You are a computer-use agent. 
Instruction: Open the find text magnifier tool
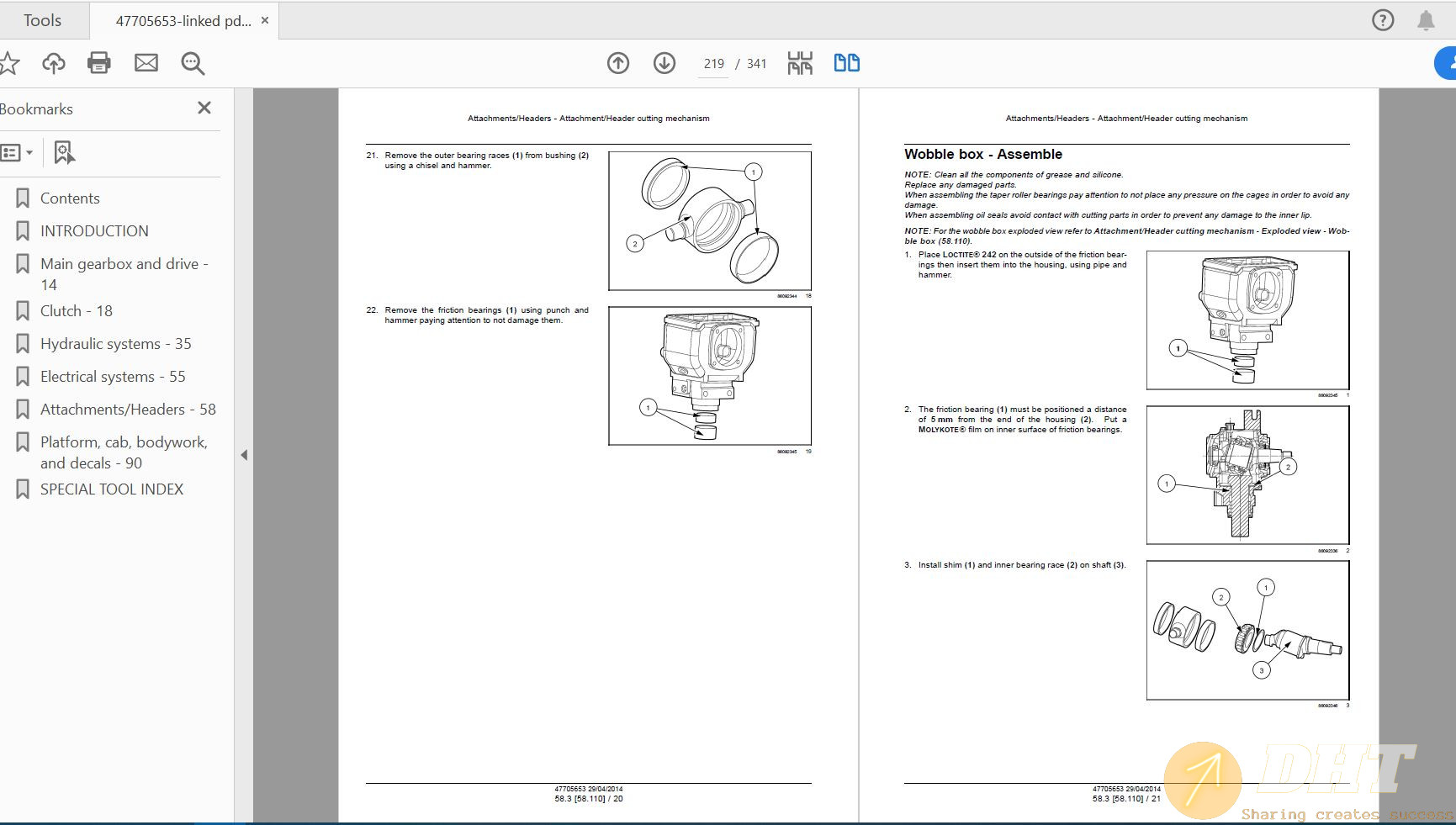tap(193, 63)
